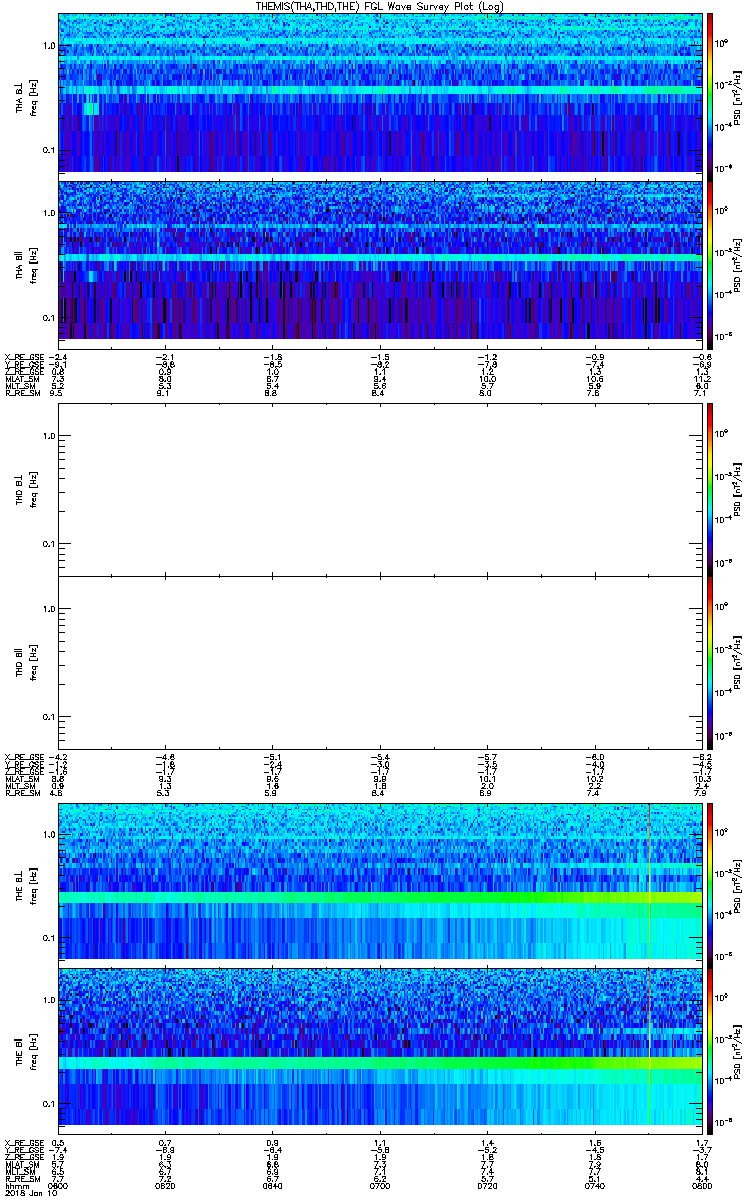Click the 0600 time tick label
Viewport: 750px width, 1200px height.
point(58,1185)
